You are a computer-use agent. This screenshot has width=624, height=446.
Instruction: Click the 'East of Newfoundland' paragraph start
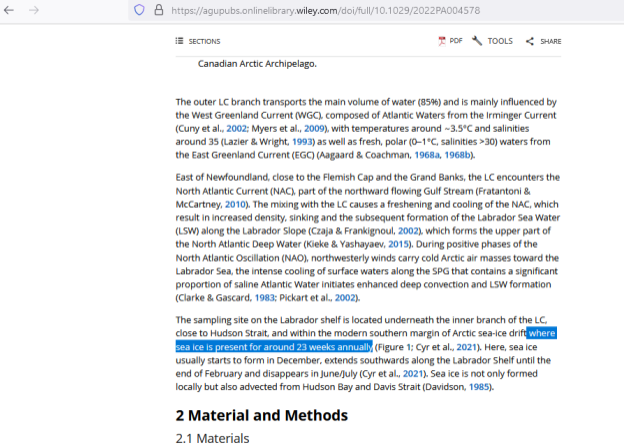222,177
